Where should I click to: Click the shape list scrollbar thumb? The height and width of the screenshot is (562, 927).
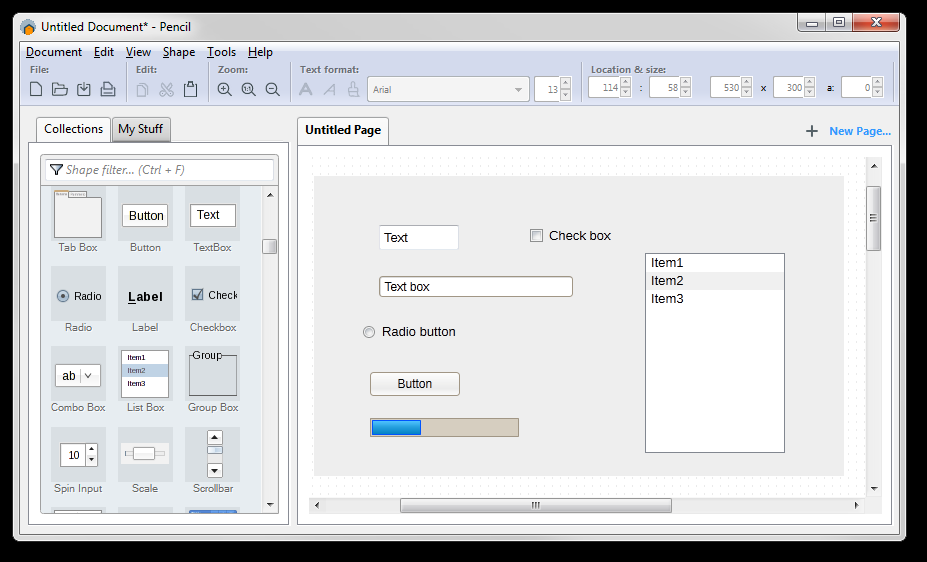point(270,246)
